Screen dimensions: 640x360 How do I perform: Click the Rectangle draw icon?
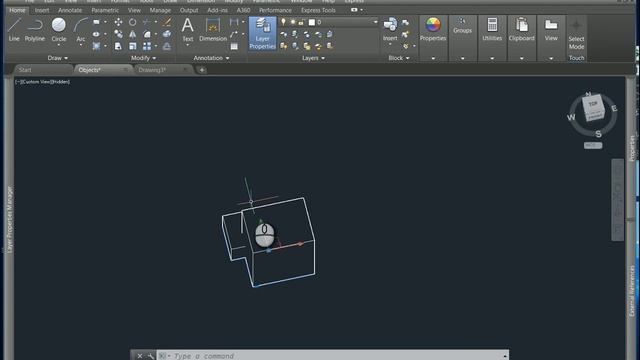point(96,22)
